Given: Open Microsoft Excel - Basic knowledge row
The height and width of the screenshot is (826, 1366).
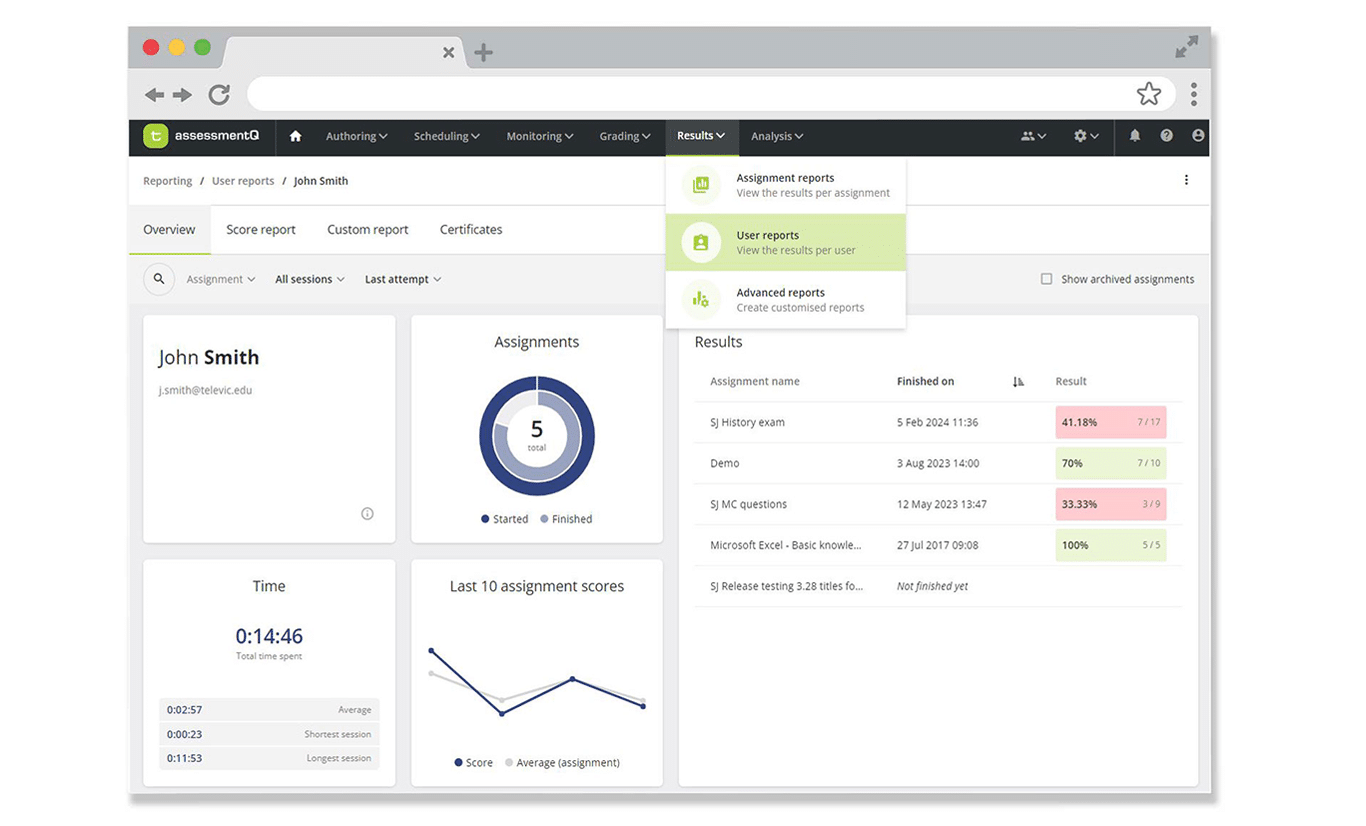Looking at the screenshot, I should [938, 545].
